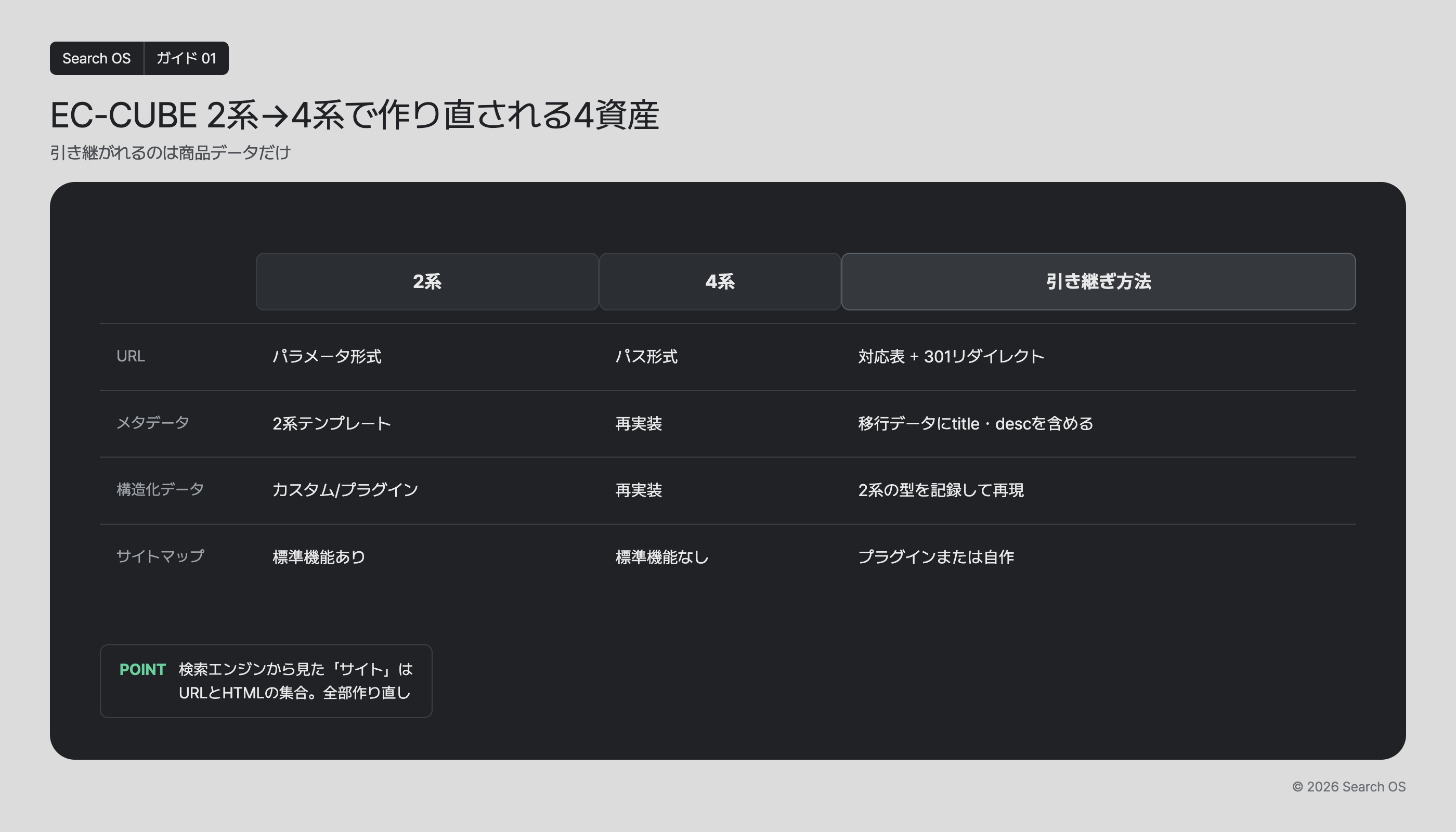Click the カスタム/プラグイン cell

tap(345, 490)
